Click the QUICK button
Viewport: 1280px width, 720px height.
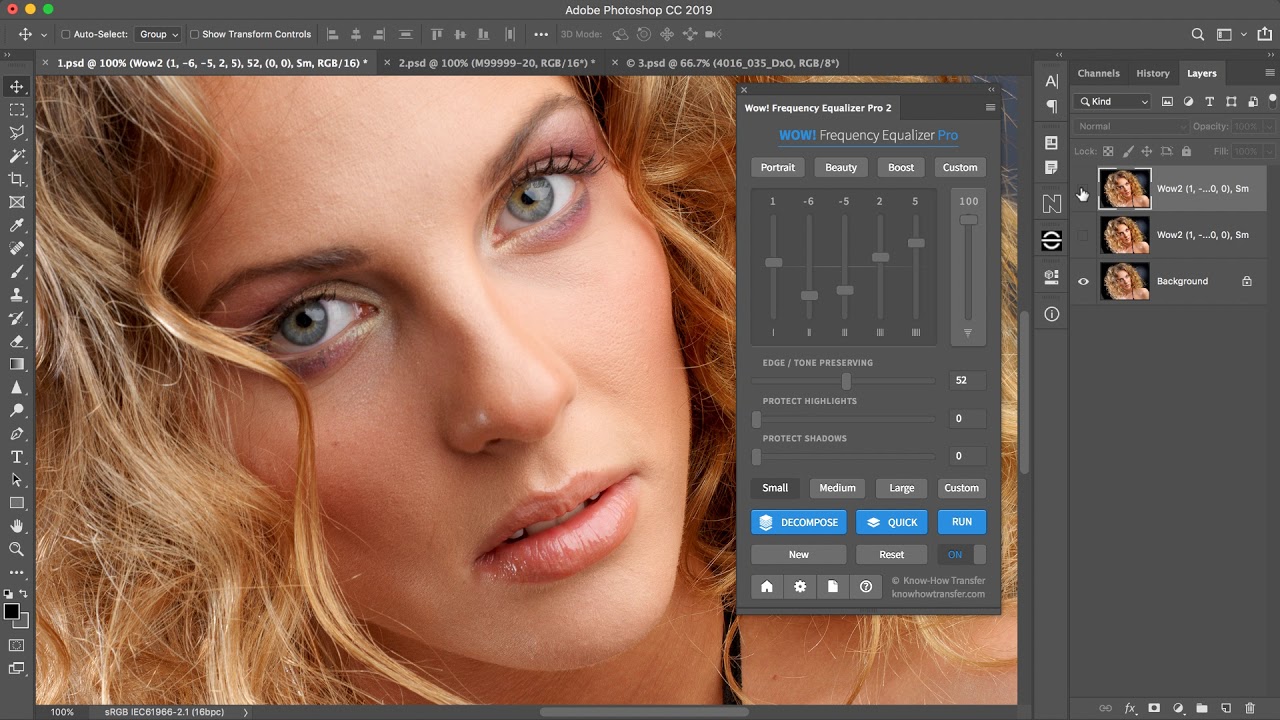892,522
